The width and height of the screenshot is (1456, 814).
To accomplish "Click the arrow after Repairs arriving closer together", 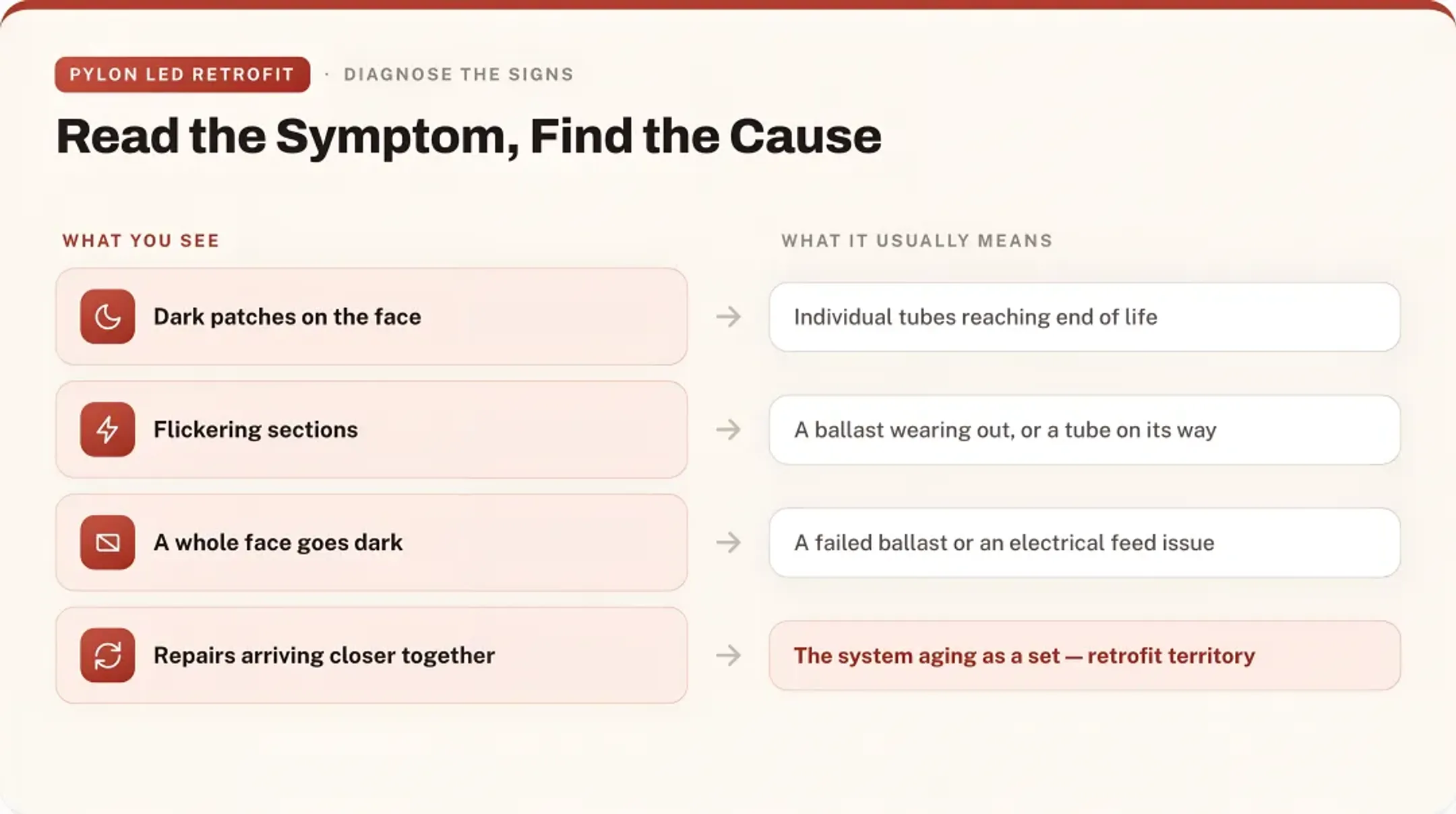I will click(729, 655).
